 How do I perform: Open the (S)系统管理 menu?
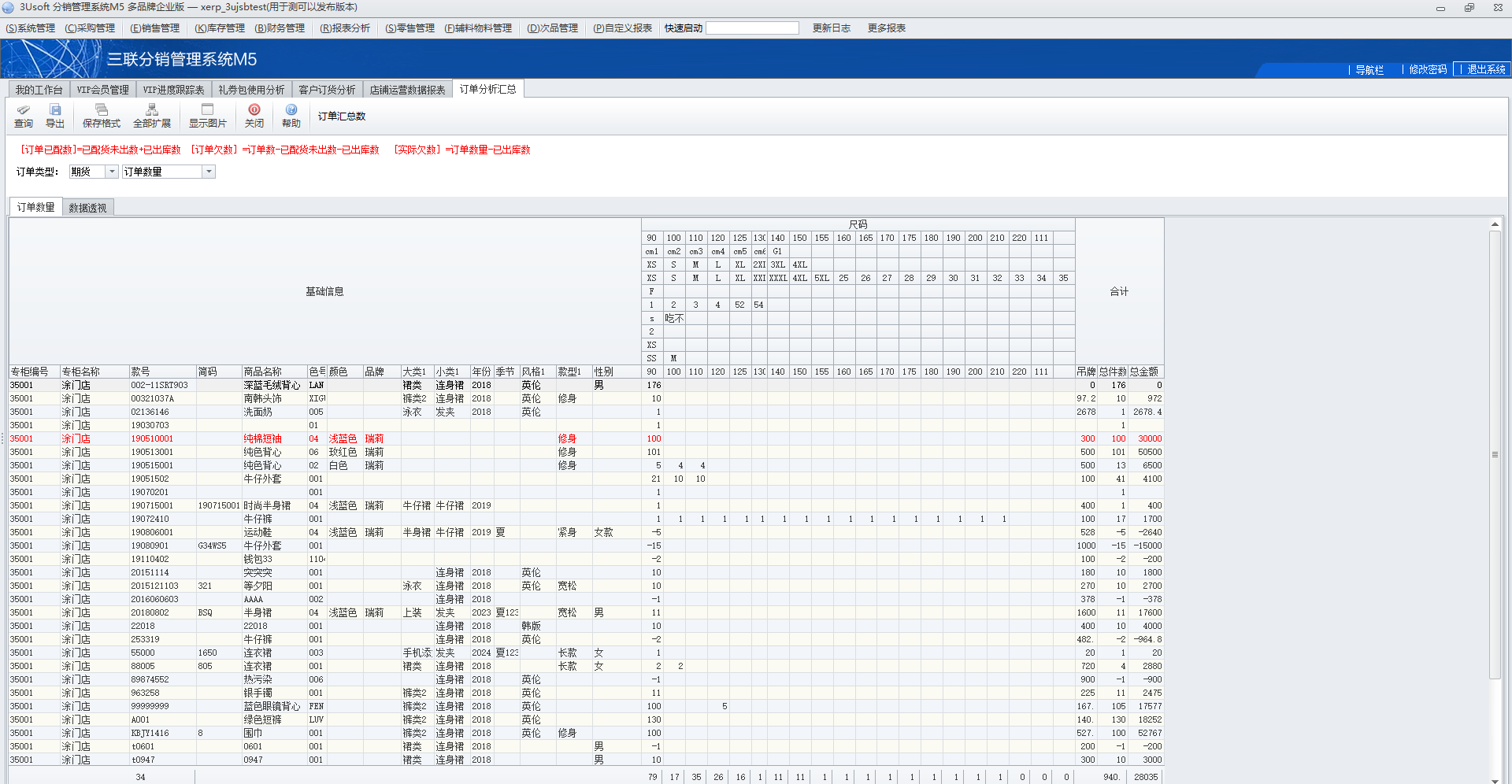(31, 28)
